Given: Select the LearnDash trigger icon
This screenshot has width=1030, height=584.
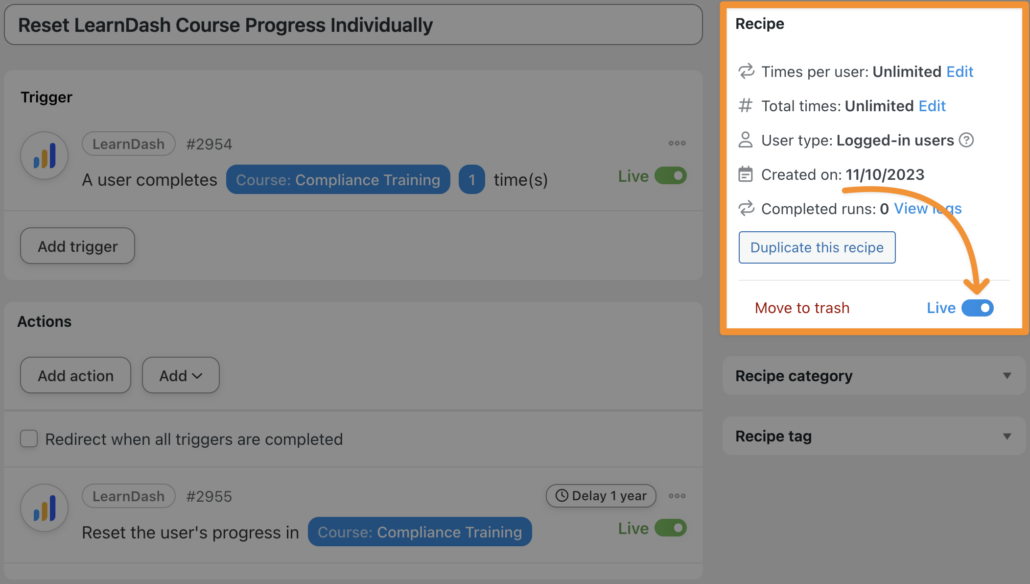Looking at the screenshot, I should click(x=44, y=155).
